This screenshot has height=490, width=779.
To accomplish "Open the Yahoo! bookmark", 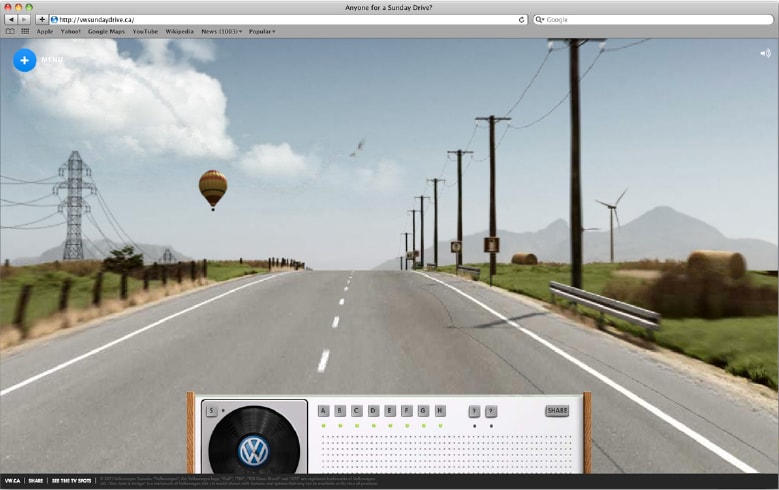I will coord(71,31).
